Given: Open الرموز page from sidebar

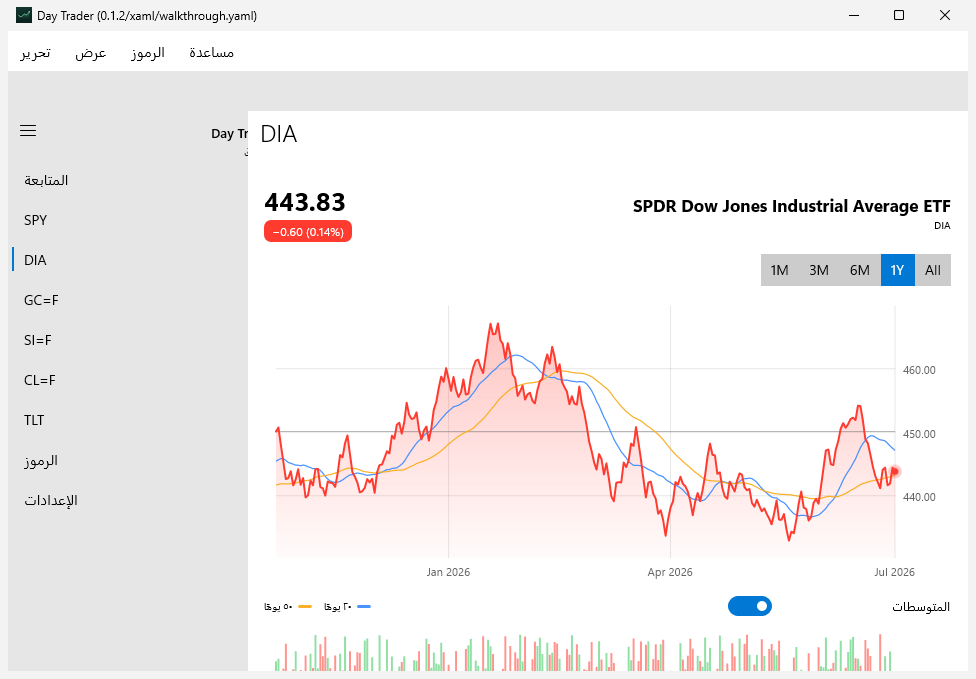Looking at the screenshot, I should (128, 461).
